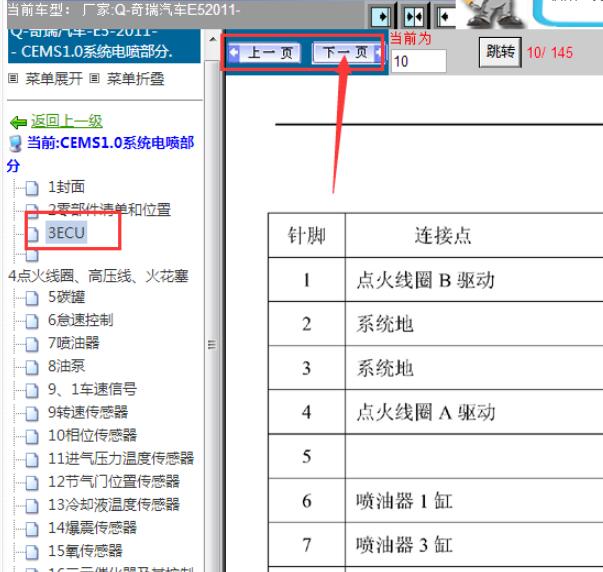Open the 10相位传感器 tree item
The image size is (603, 572).
[92, 435]
